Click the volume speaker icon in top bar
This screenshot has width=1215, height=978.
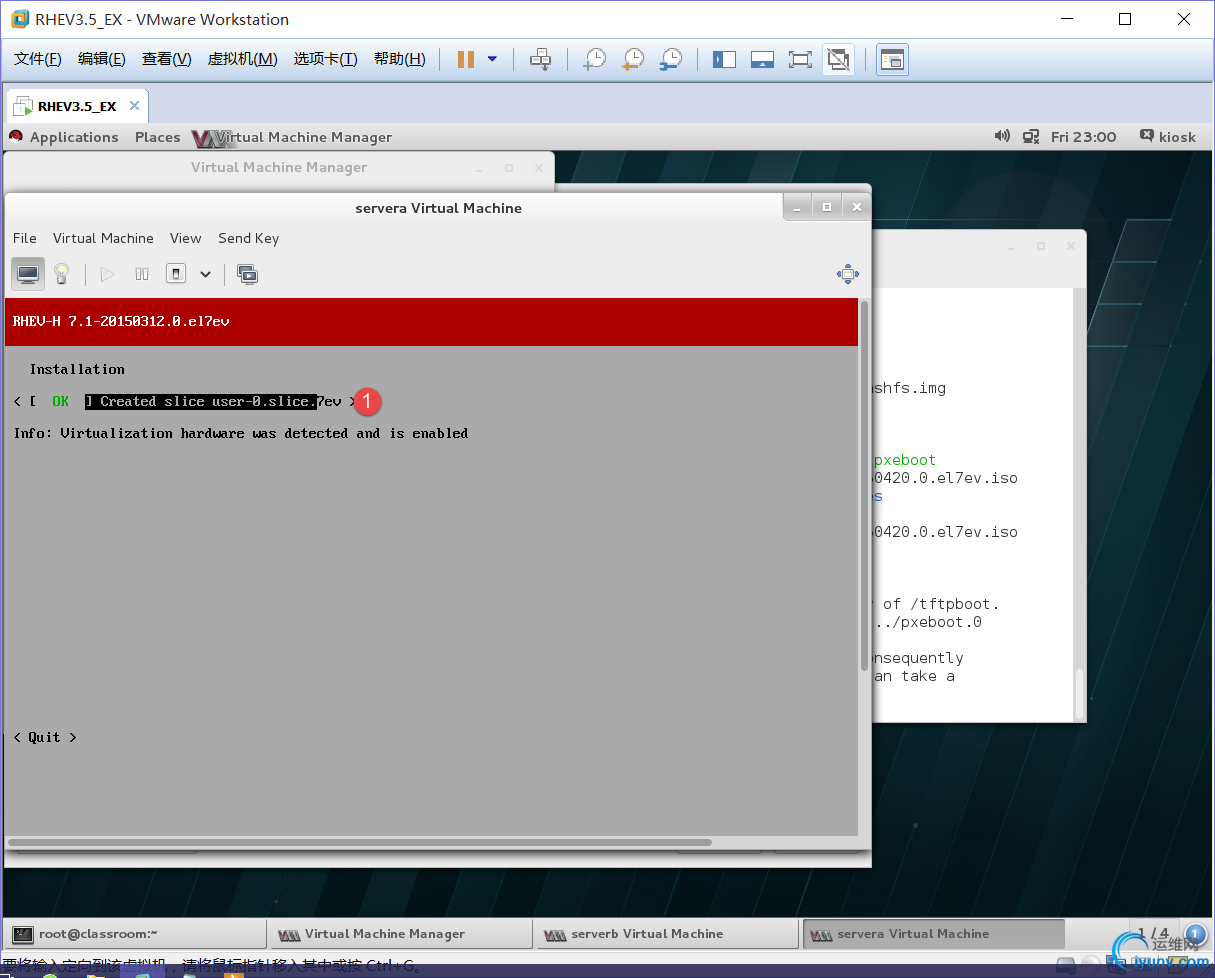pos(1001,136)
